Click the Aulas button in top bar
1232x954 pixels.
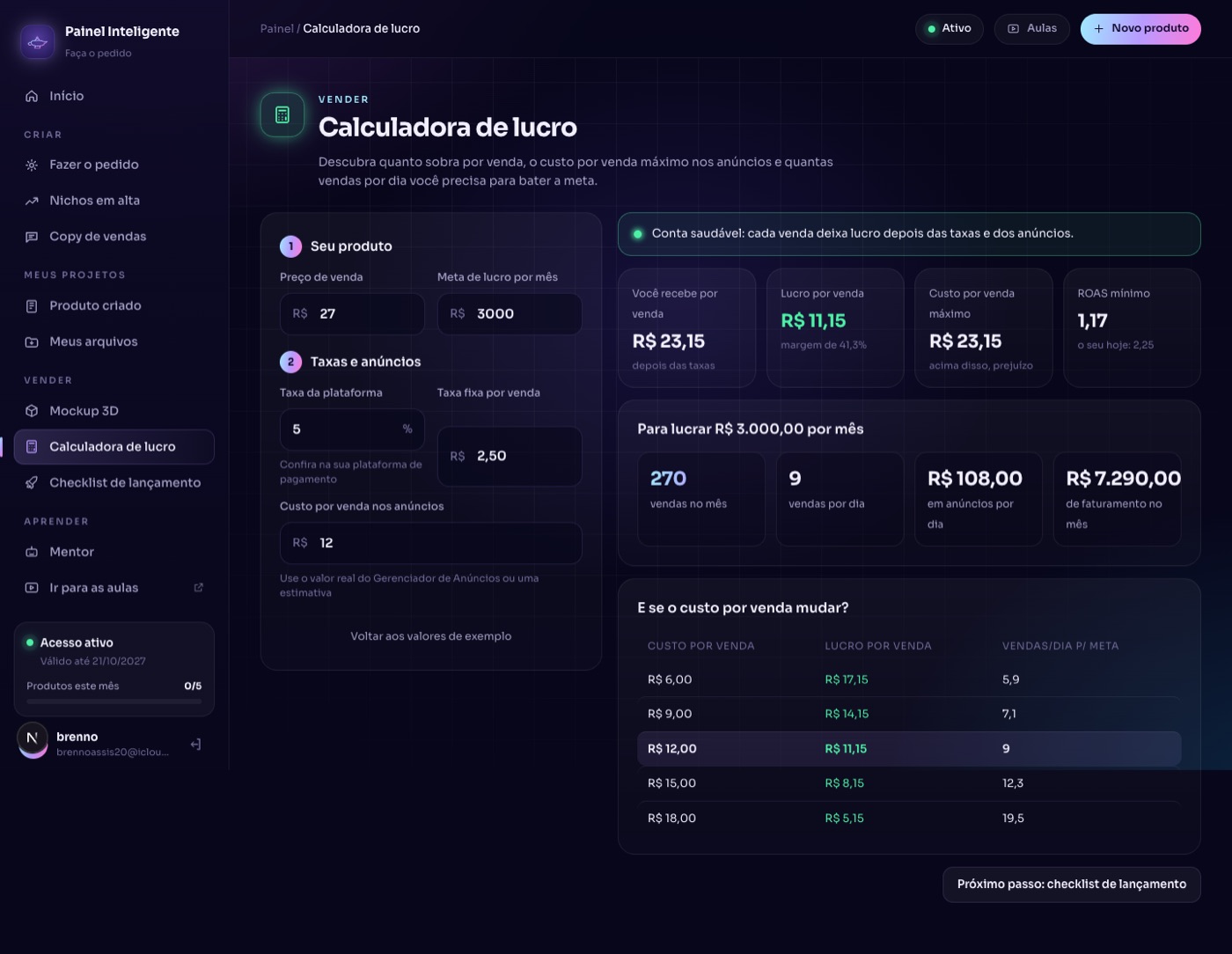tap(1032, 29)
